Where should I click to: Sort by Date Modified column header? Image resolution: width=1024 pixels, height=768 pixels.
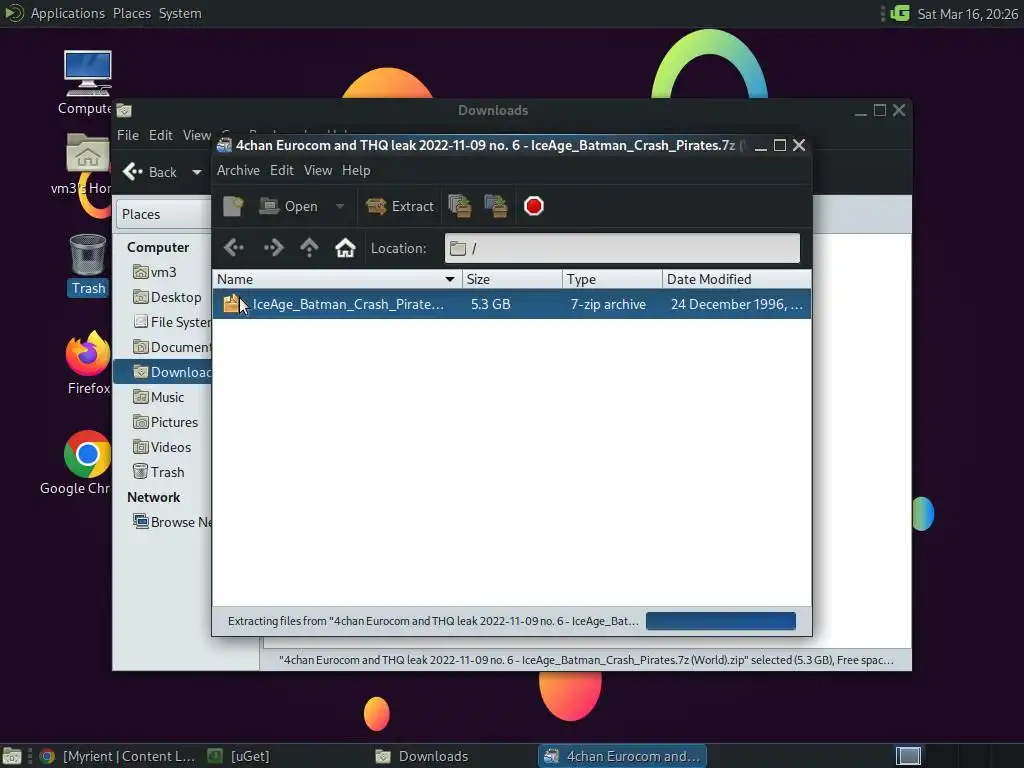pyautogui.click(x=737, y=279)
